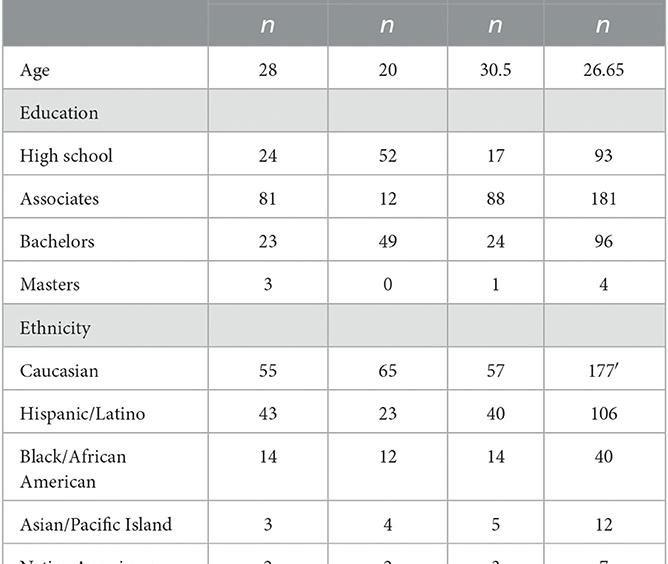Click the High school value 52
This screenshot has width=668, height=564.
[x=388, y=156]
